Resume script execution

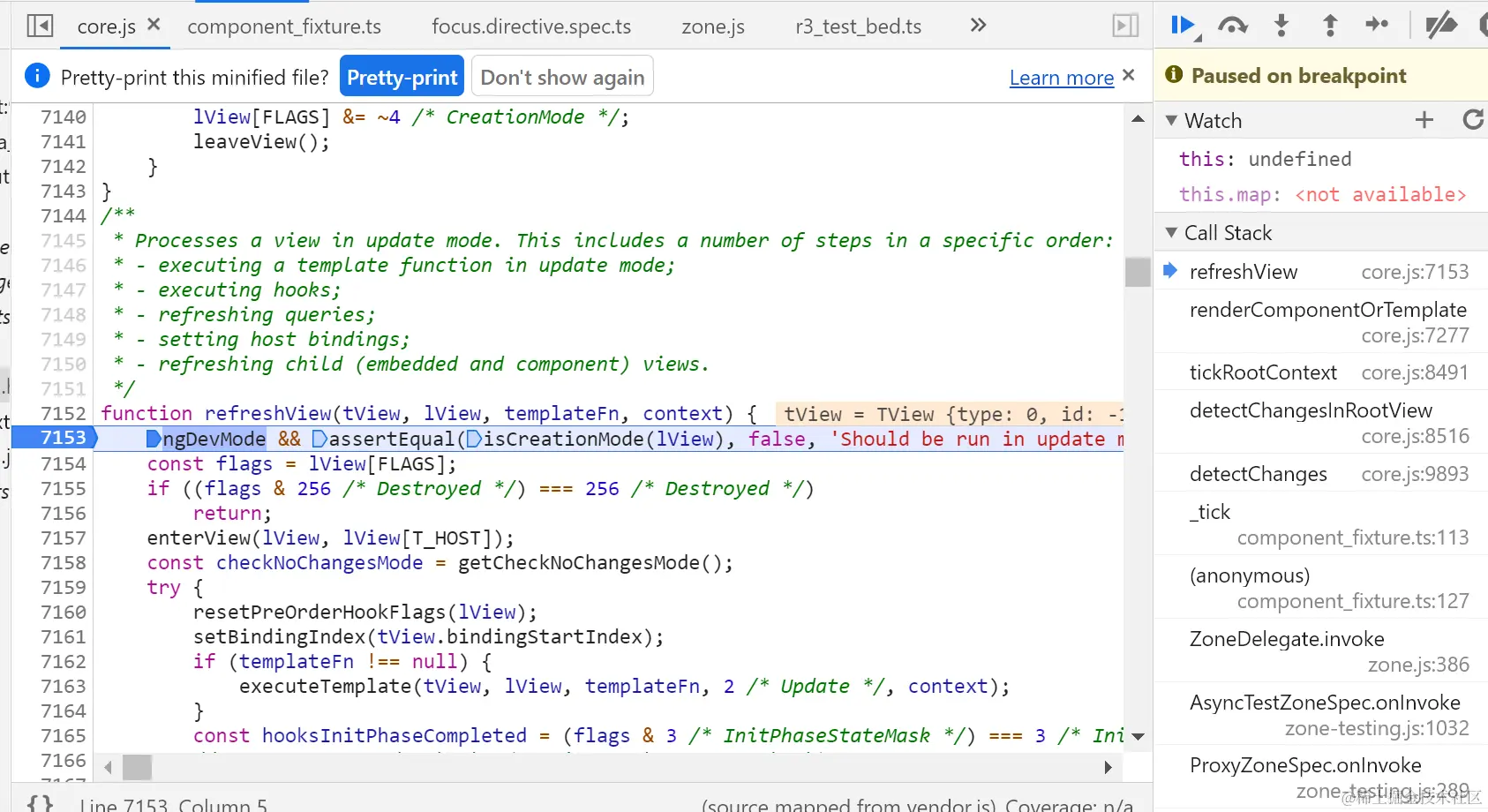pyautogui.click(x=1184, y=26)
